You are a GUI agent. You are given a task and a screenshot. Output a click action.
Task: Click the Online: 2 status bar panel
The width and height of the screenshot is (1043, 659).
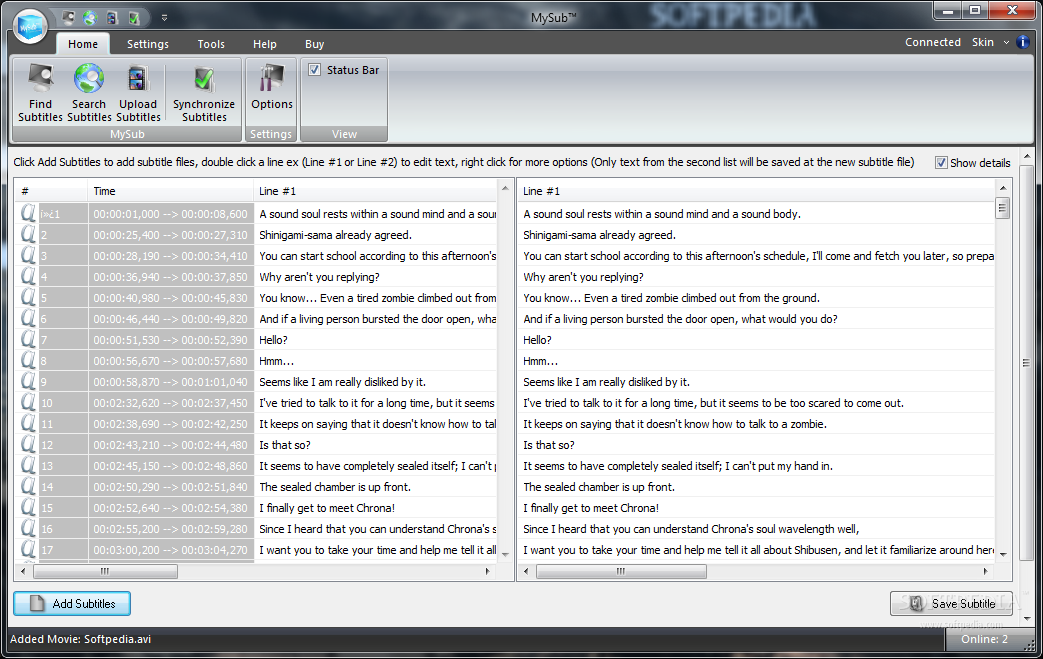[x=984, y=639]
